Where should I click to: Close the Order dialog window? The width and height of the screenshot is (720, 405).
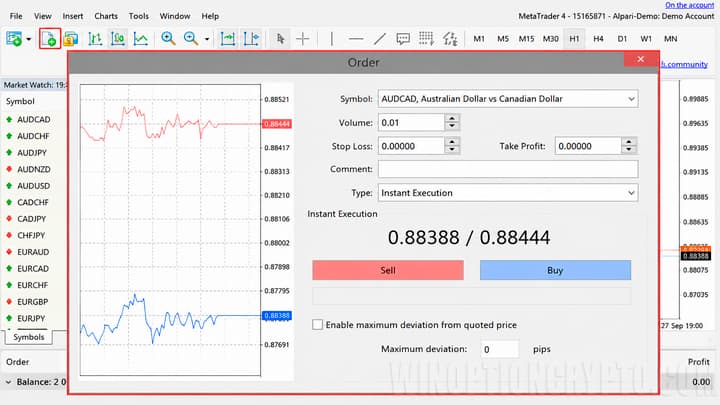pyautogui.click(x=641, y=59)
